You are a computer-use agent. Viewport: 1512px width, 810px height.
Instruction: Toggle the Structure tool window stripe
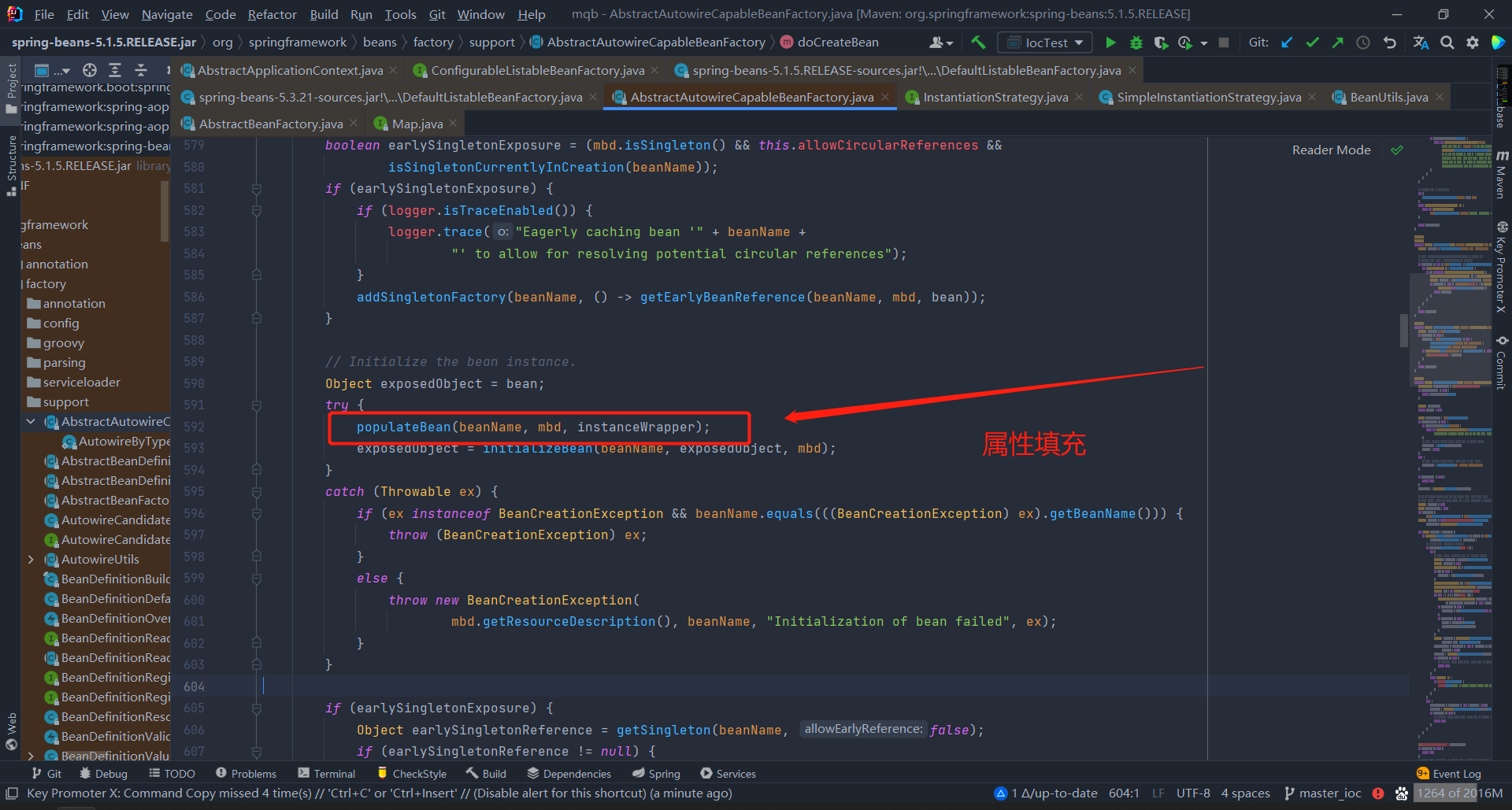[x=11, y=165]
